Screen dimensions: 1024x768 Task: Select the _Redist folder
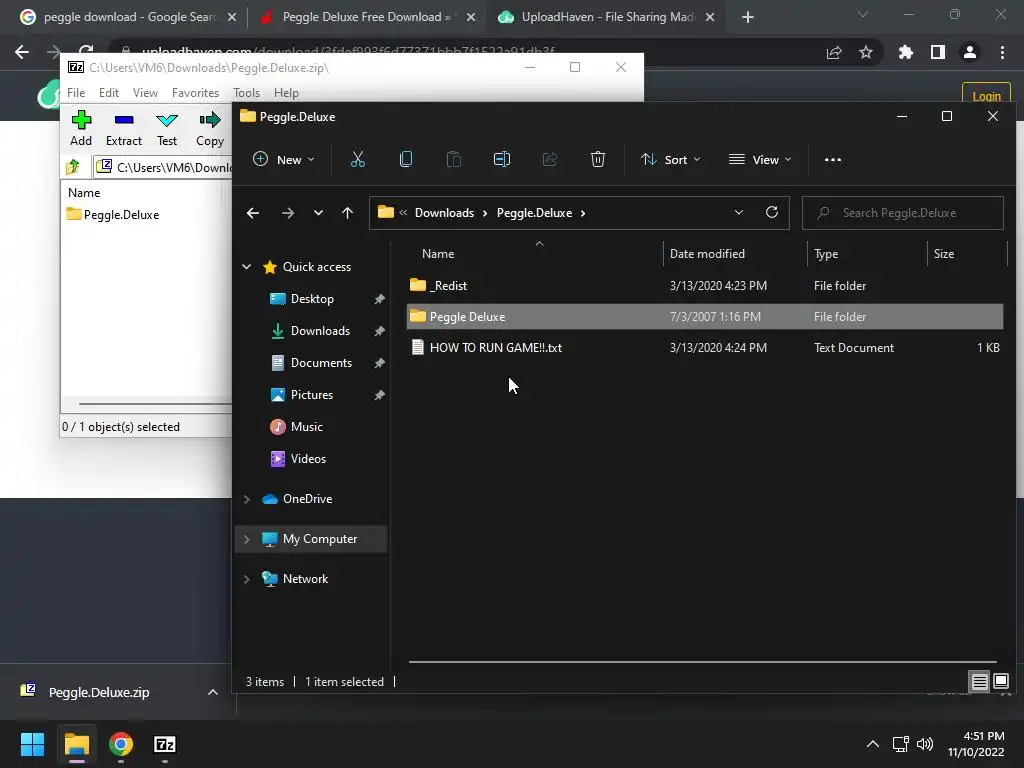705,285
